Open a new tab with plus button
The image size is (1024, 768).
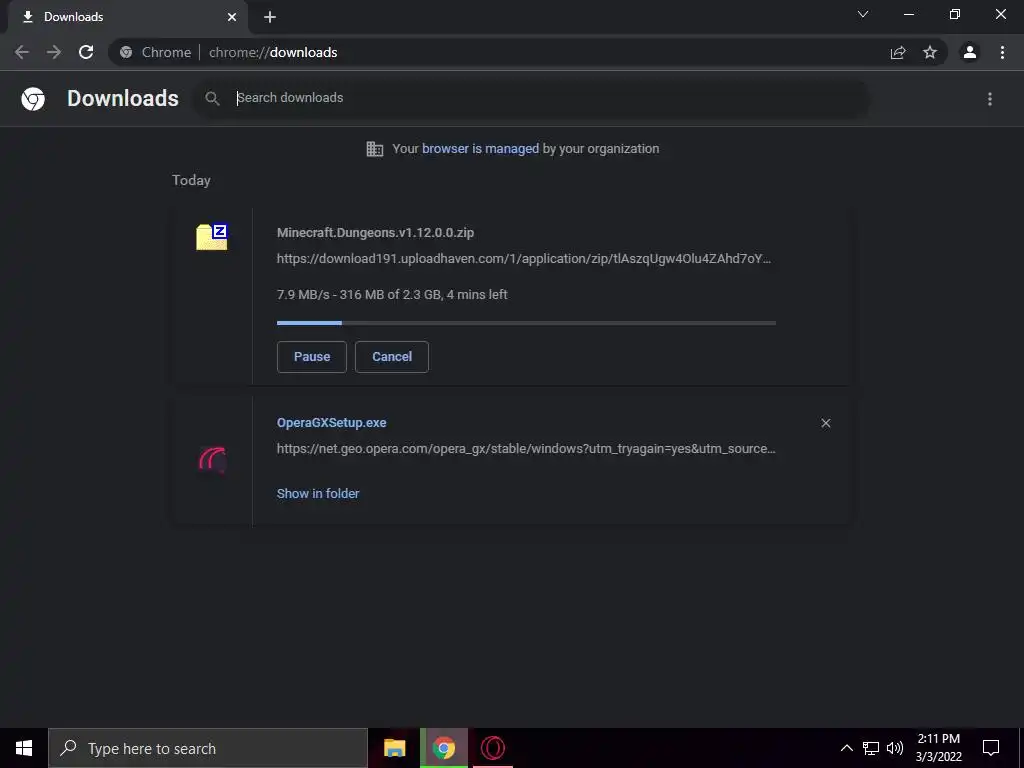pyautogui.click(x=270, y=17)
